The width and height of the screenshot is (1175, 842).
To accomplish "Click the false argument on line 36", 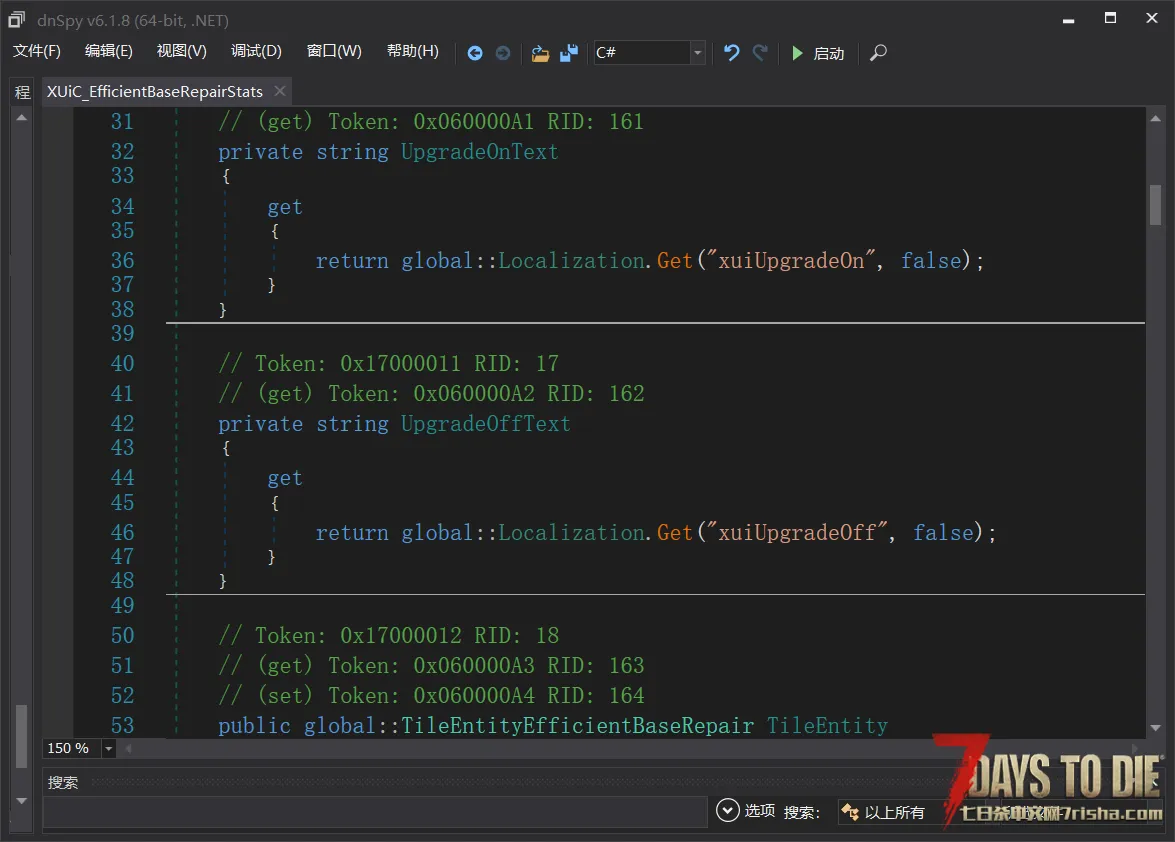I will (x=931, y=260).
